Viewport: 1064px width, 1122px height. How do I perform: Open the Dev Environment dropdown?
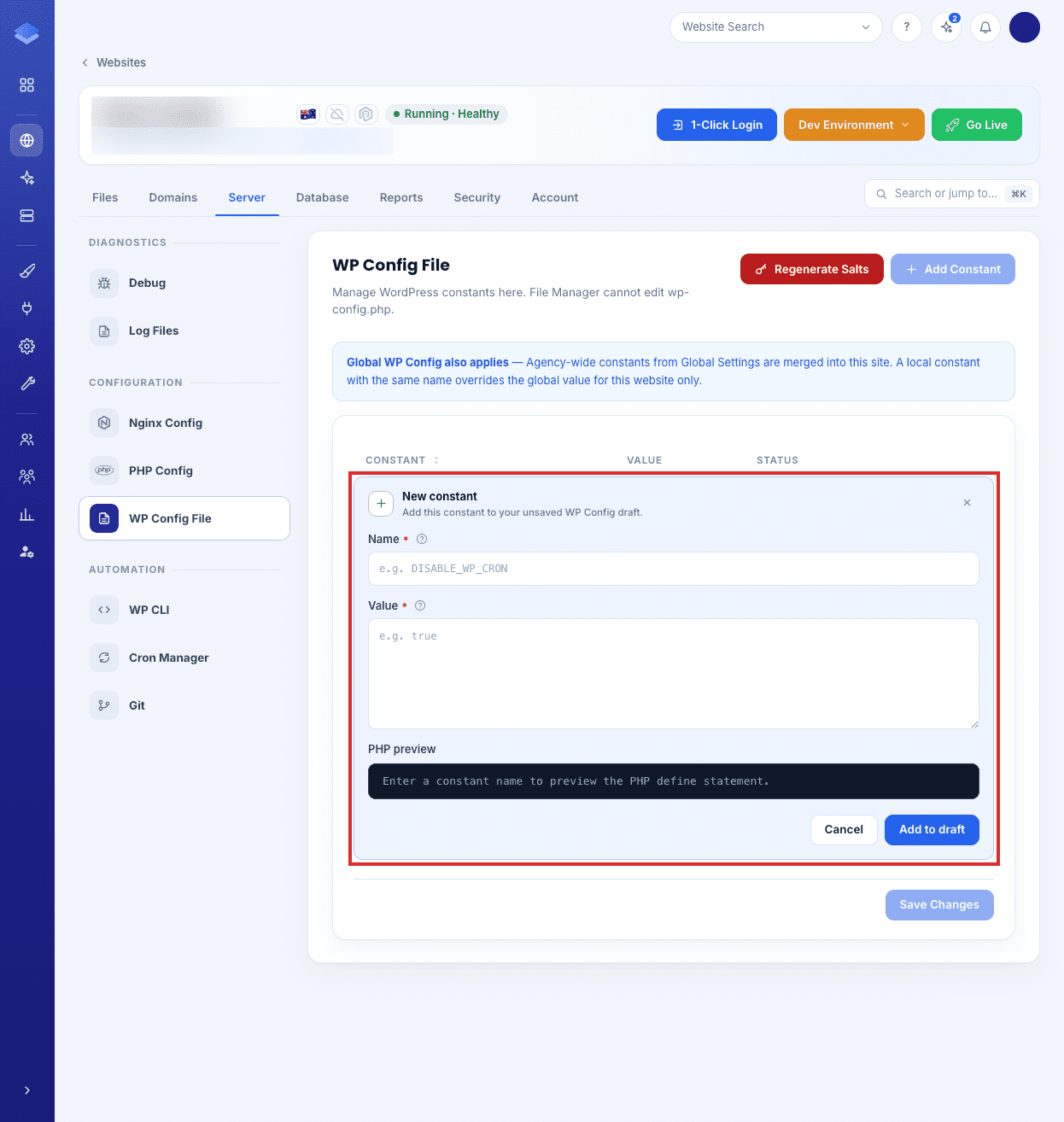pyautogui.click(x=854, y=125)
